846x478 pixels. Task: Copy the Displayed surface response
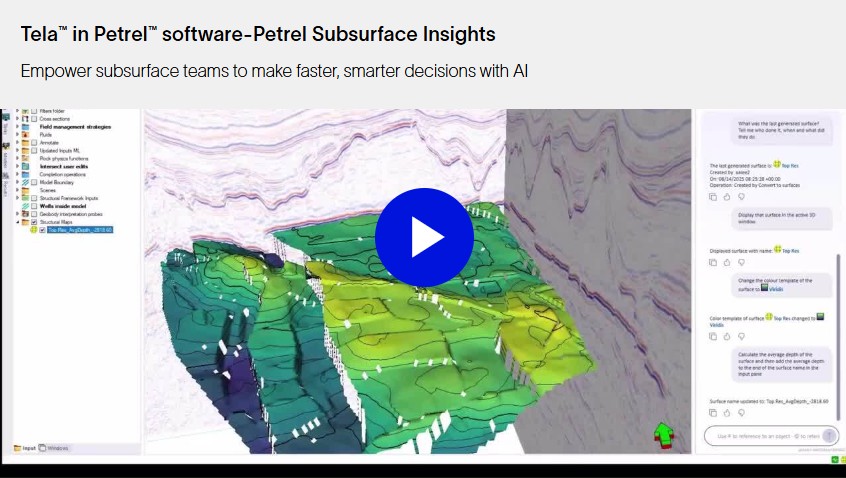tap(713, 262)
